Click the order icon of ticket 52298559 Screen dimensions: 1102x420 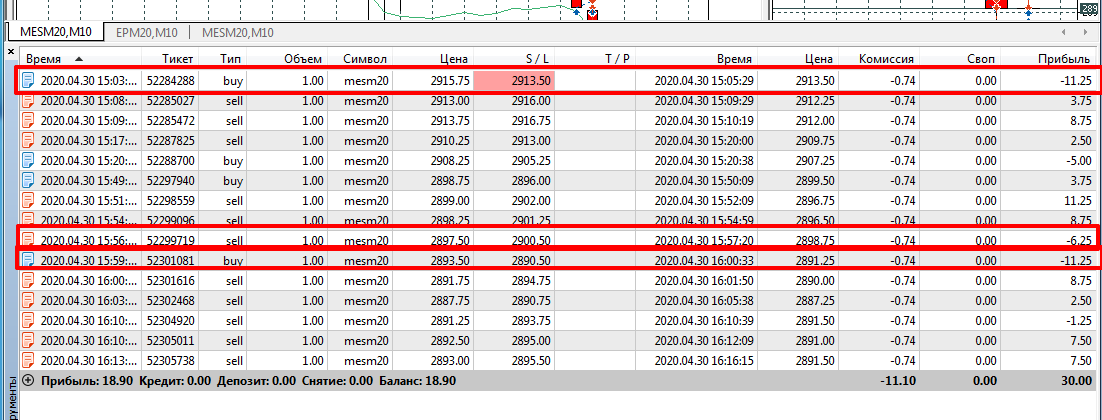28,200
